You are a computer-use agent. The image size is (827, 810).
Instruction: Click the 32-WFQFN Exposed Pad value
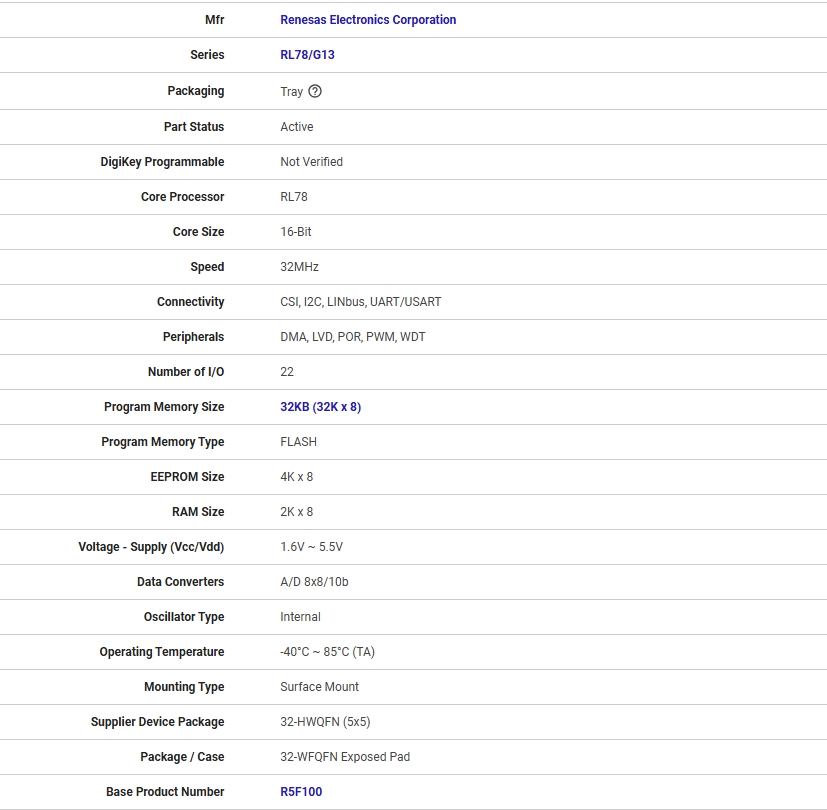(345, 757)
